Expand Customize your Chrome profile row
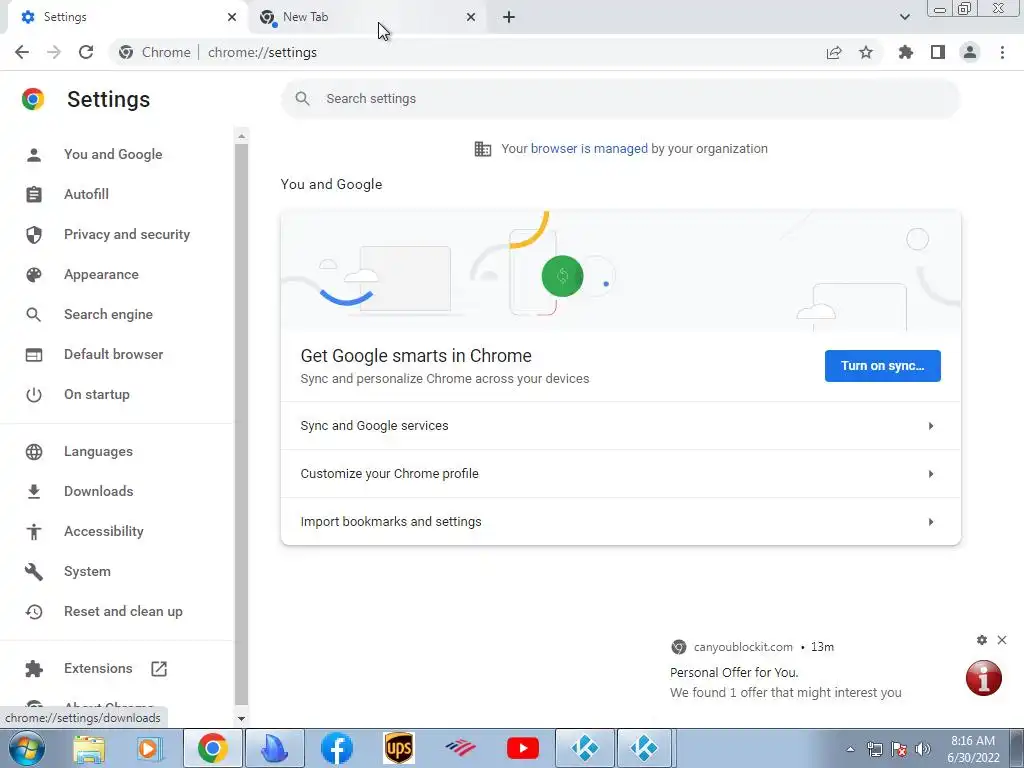 click(x=620, y=473)
